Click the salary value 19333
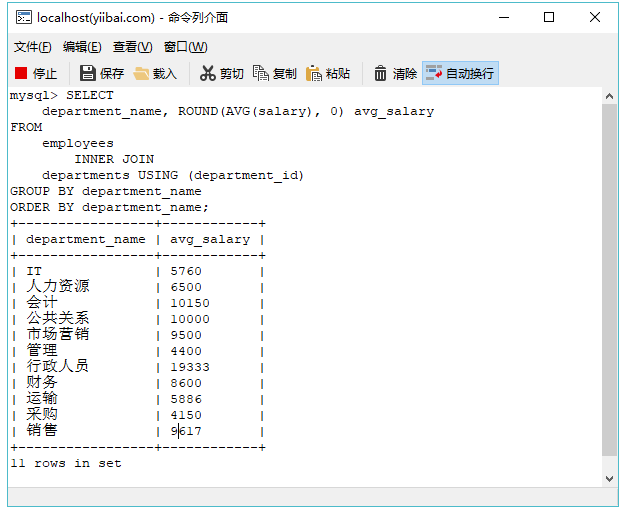This screenshot has width=626, height=512. coord(190,367)
